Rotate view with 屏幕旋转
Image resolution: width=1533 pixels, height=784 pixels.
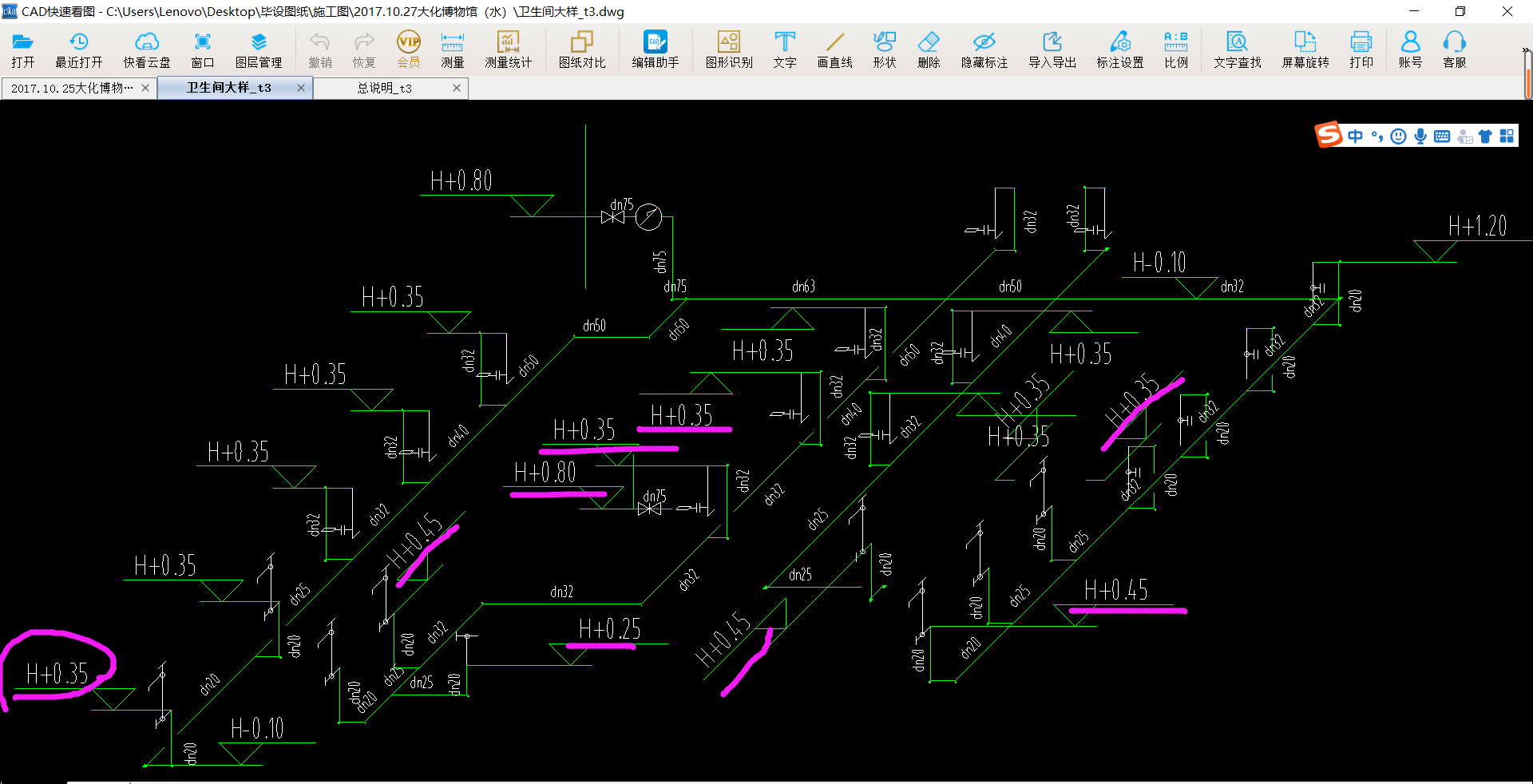click(1305, 49)
